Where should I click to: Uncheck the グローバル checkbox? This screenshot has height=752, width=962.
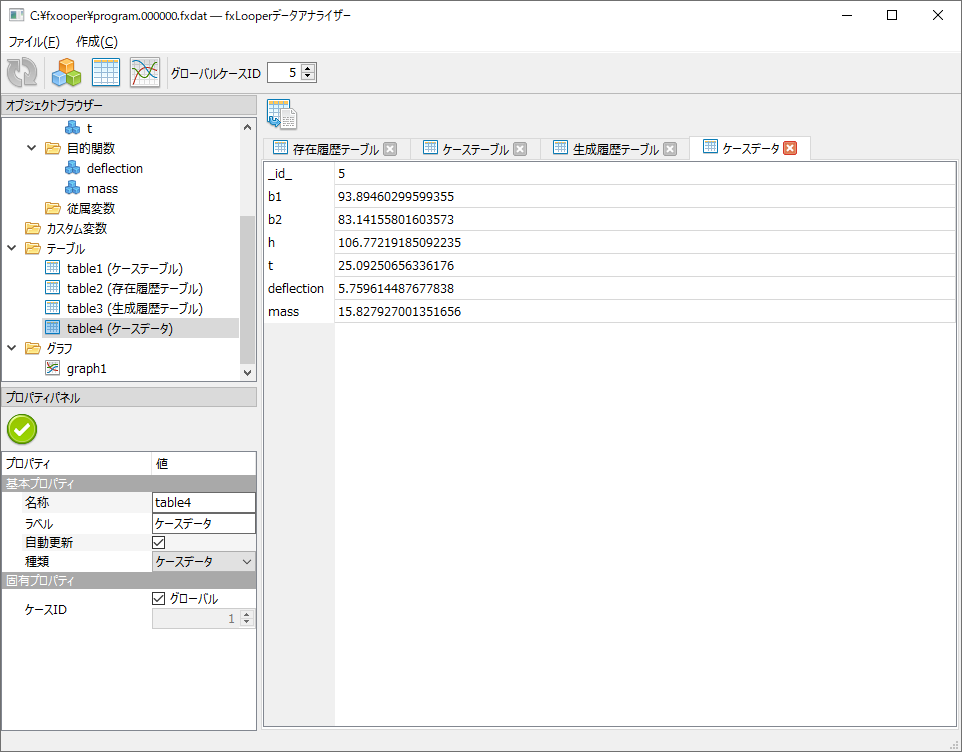(158, 599)
